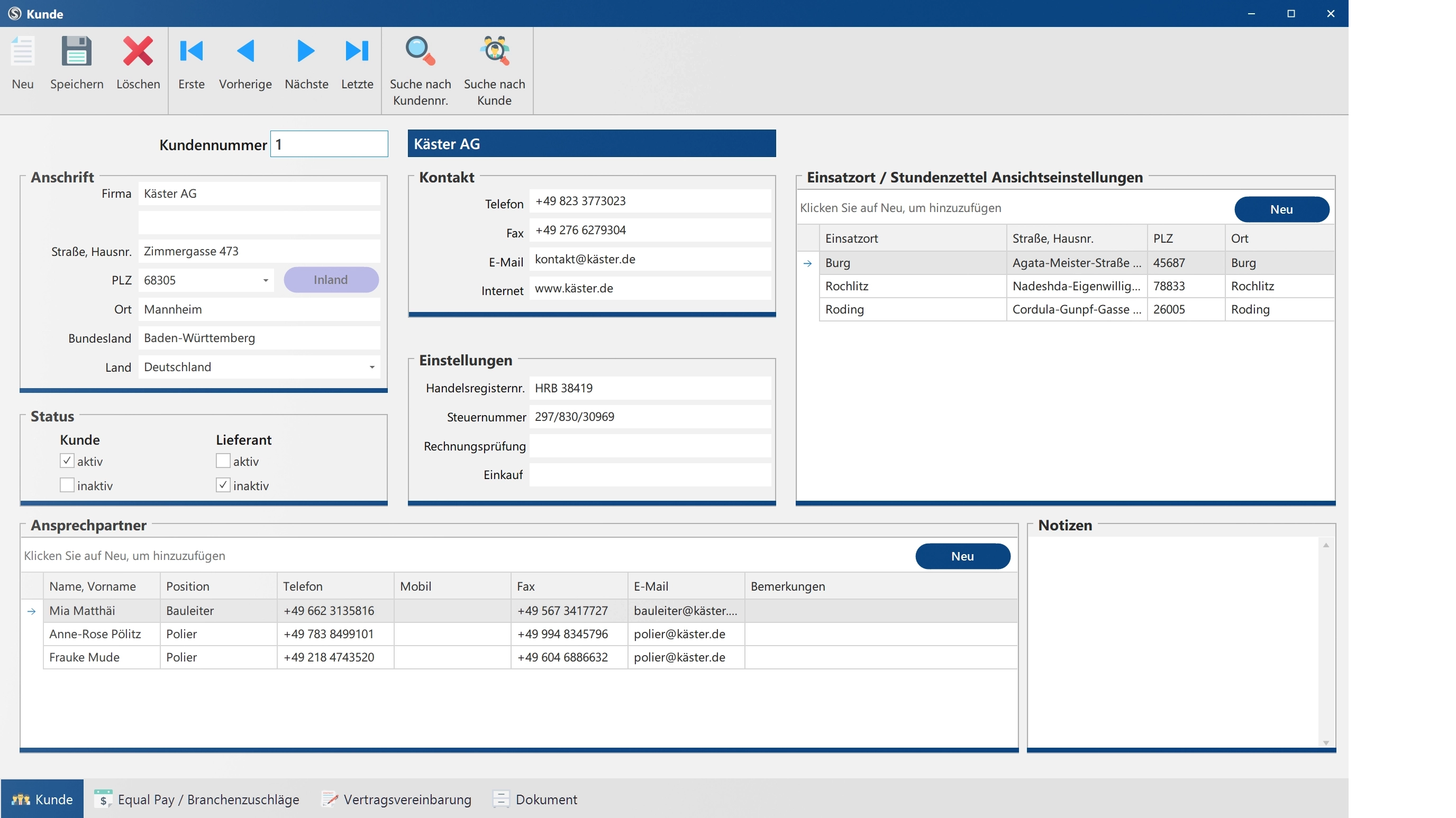Open the Land dropdown list

click(371, 368)
